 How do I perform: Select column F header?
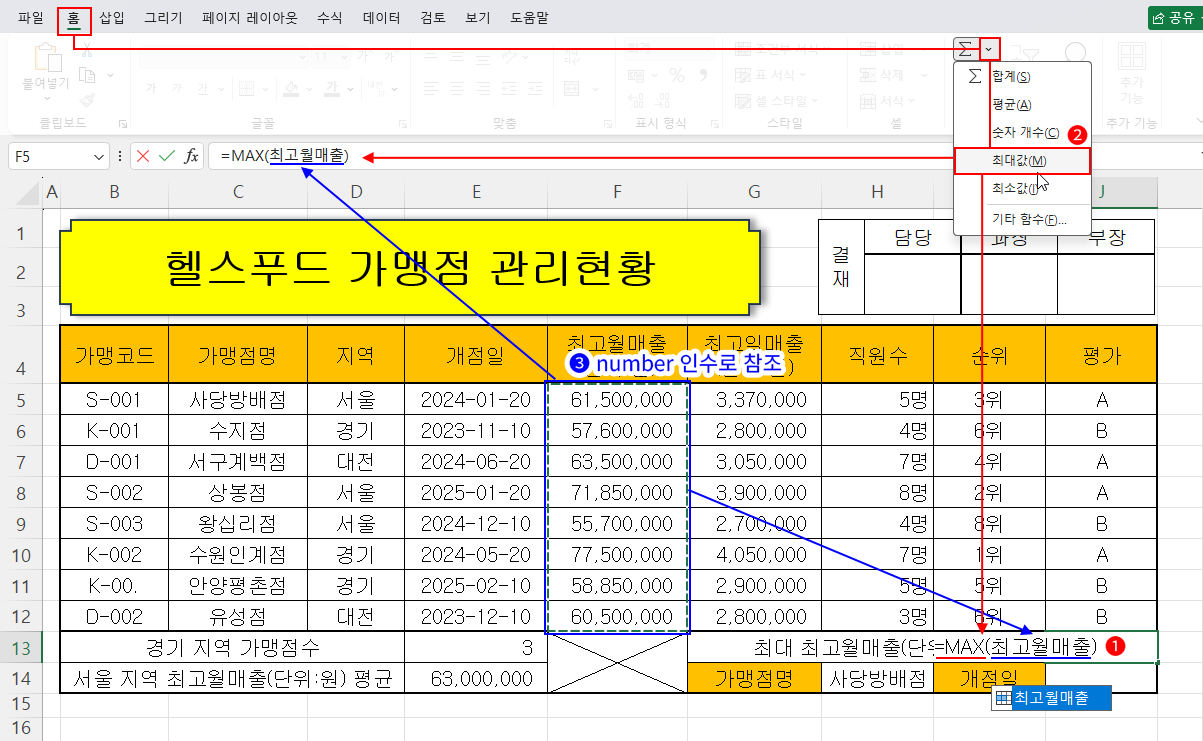[617, 191]
